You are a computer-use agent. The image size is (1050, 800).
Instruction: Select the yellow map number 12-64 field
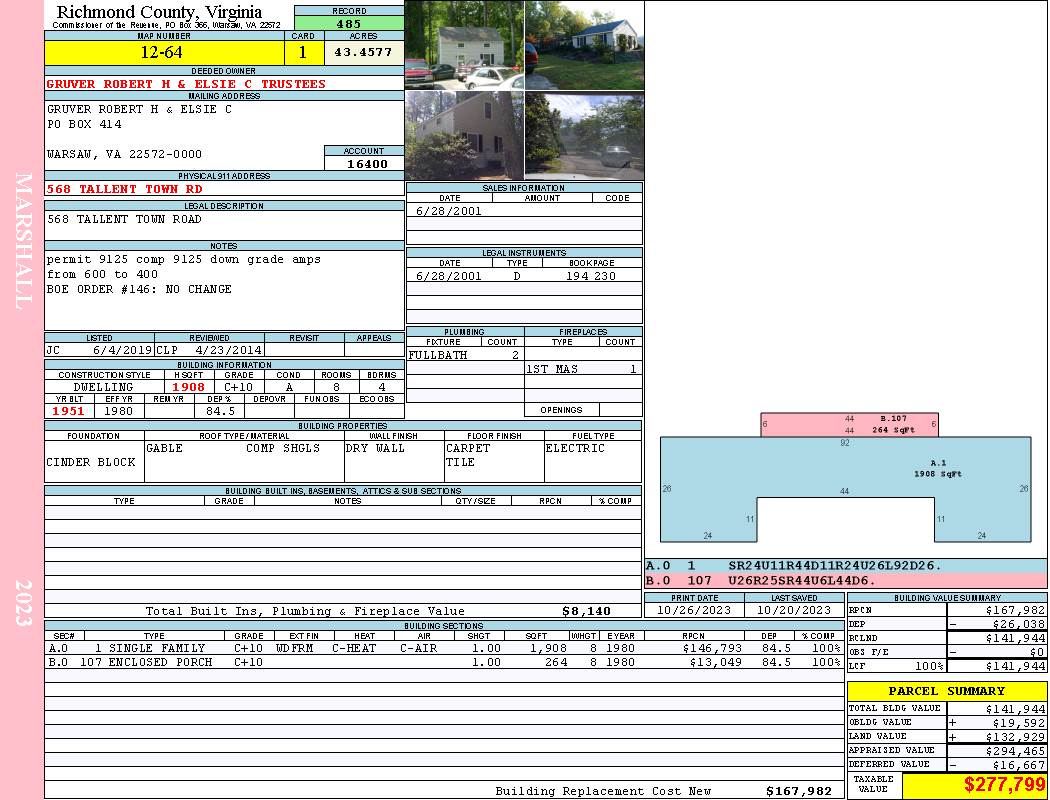[164, 52]
